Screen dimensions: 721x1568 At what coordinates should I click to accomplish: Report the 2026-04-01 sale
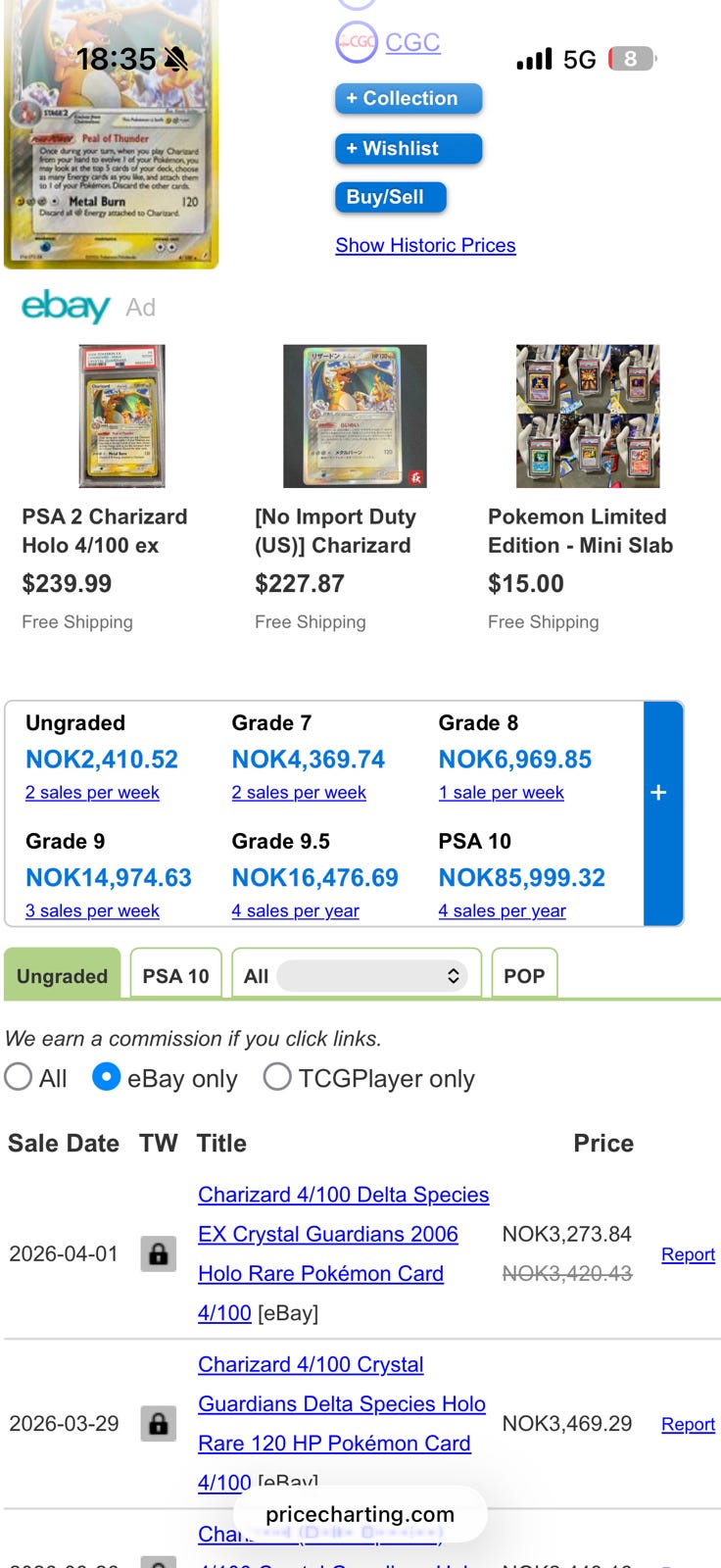coord(688,1254)
